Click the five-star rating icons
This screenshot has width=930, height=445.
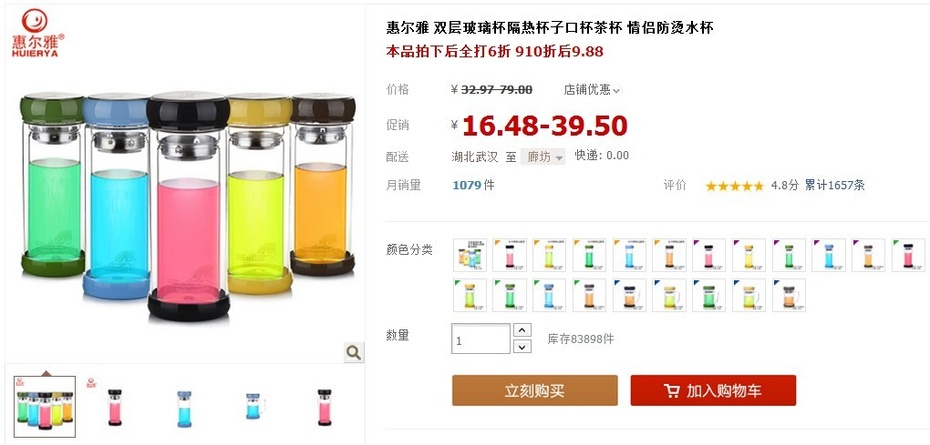(x=734, y=186)
